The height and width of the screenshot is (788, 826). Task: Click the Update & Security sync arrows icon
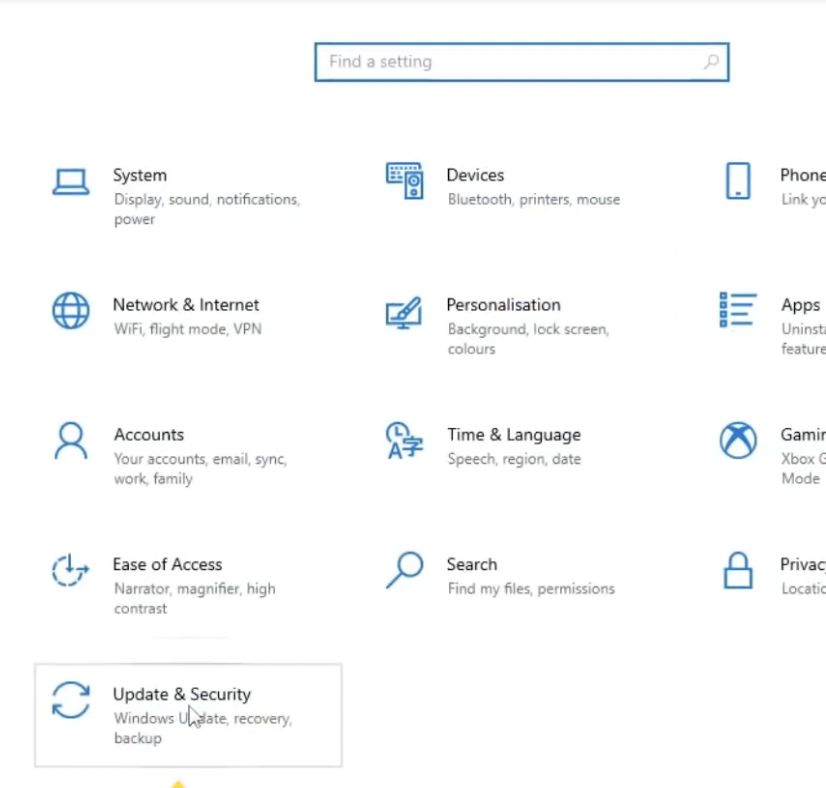tap(71, 700)
